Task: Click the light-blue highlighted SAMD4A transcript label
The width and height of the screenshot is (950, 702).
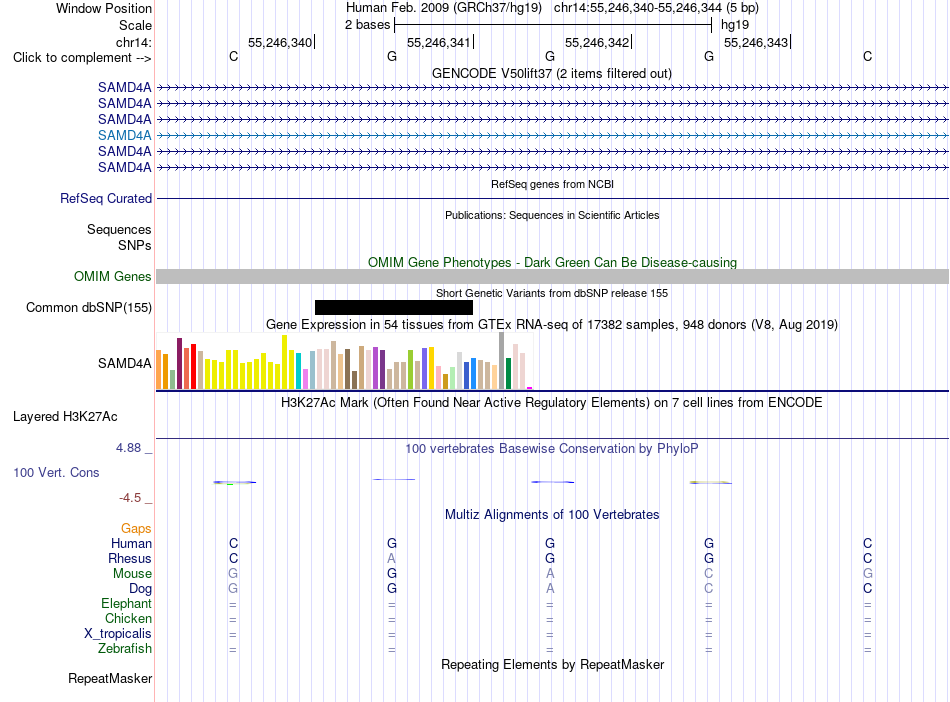Action: coord(124,135)
